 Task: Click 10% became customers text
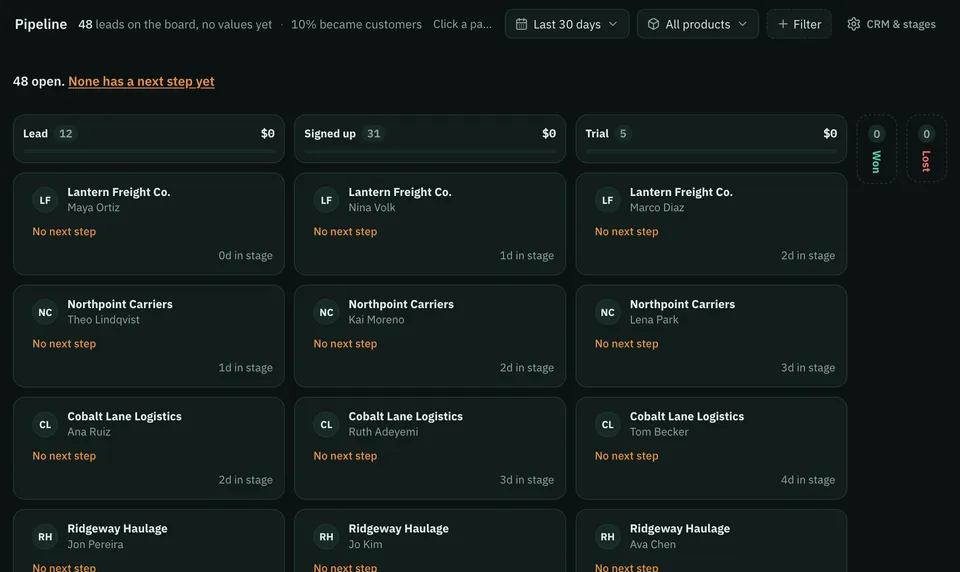coord(356,24)
